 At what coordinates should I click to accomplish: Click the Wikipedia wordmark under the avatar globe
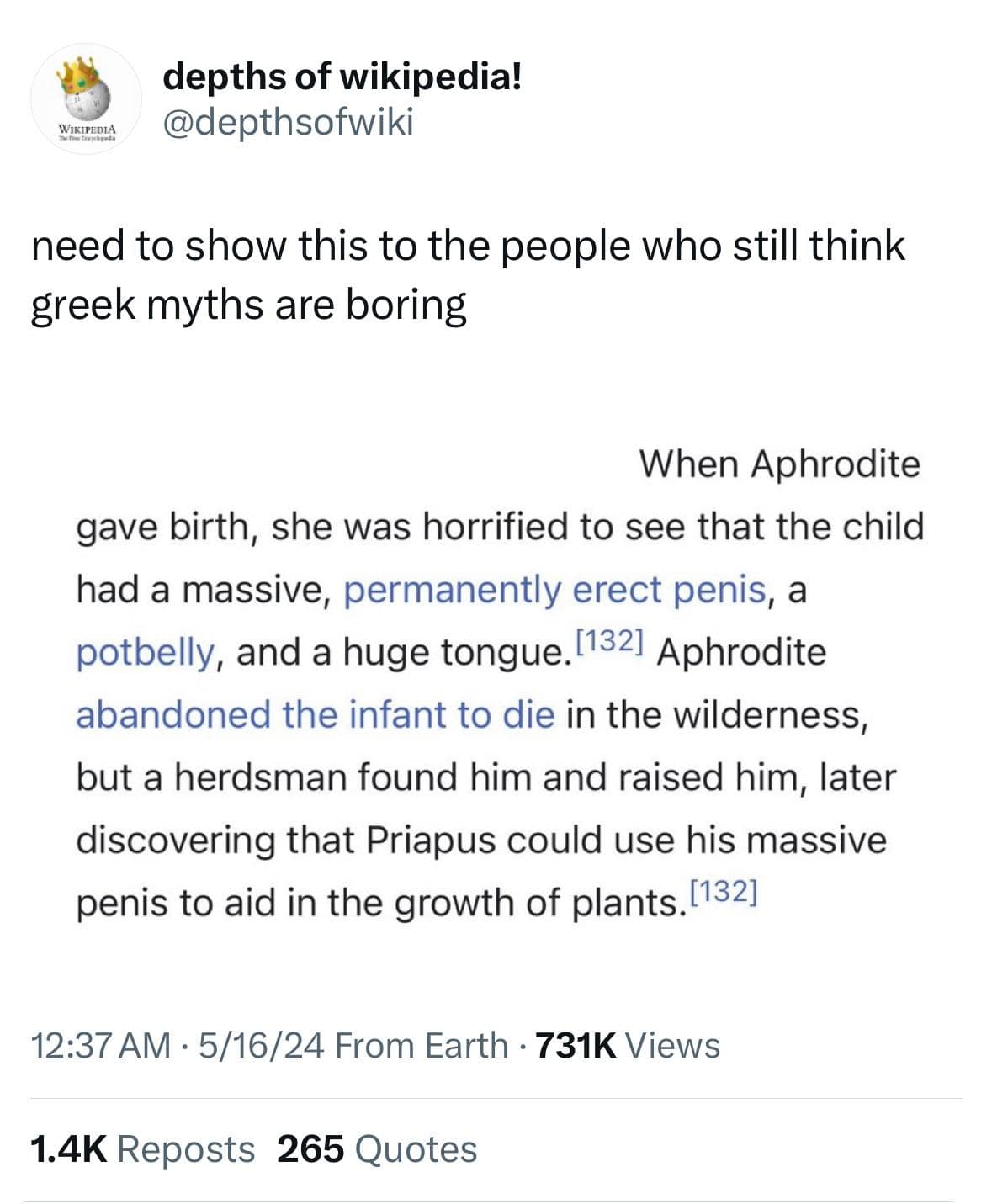(x=86, y=129)
